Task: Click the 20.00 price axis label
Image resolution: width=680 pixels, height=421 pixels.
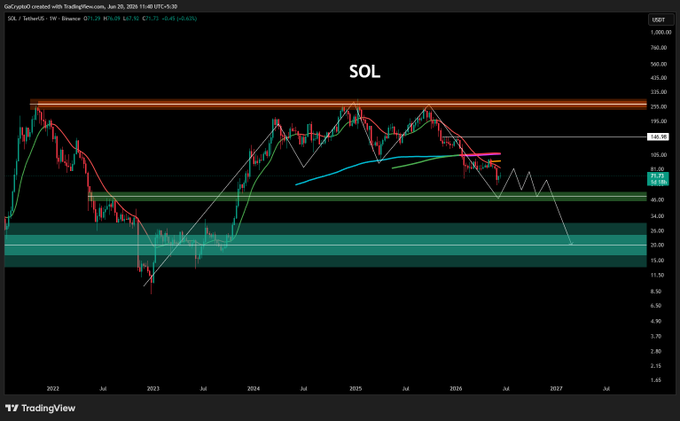Action: (658, 245)
